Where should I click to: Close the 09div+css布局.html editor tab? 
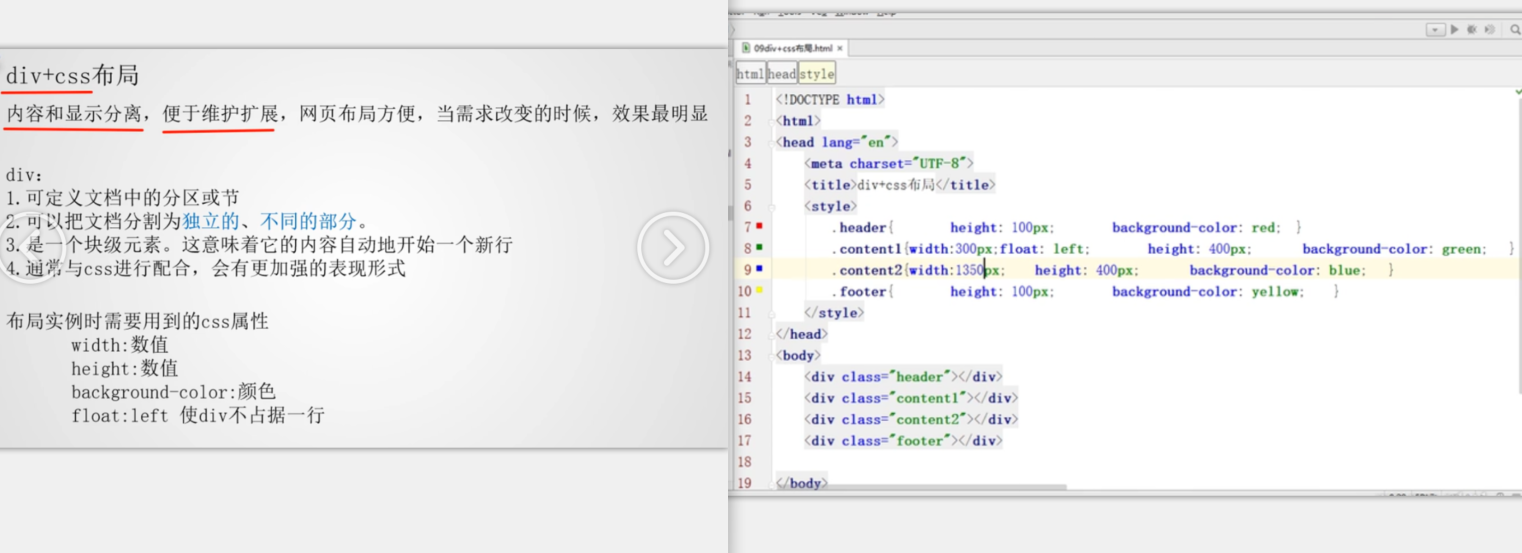[840, 48]
